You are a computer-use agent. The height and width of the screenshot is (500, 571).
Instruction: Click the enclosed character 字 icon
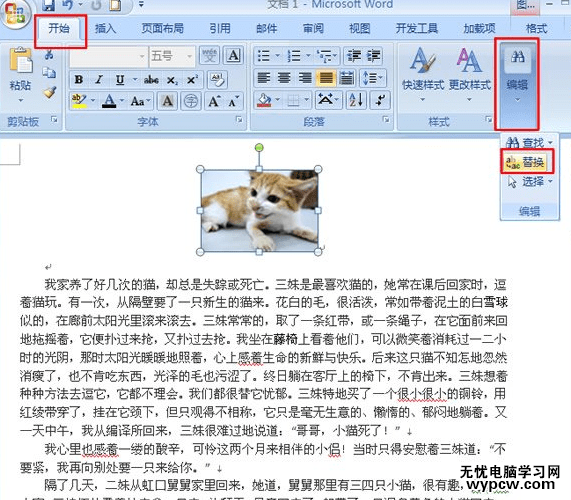tap(191, 101)
